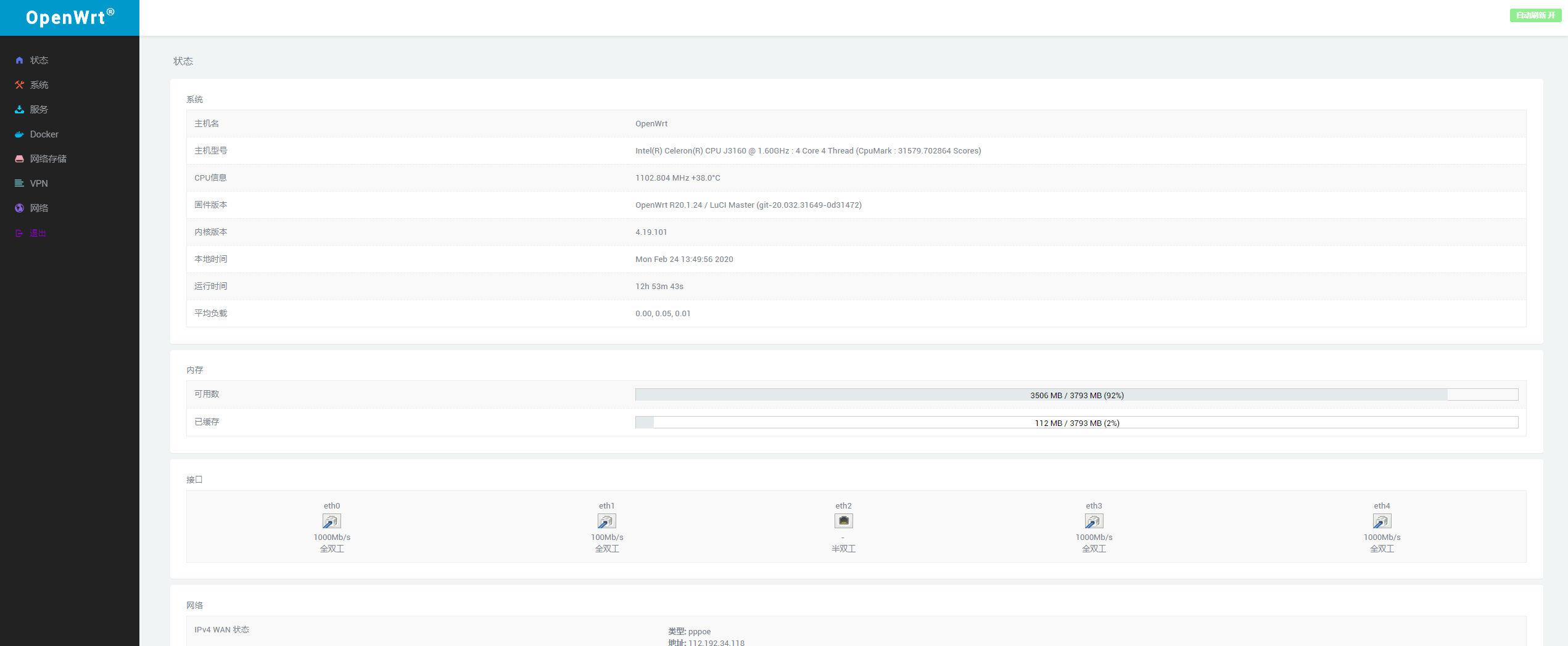Click eth4 全双工 duplex text
This screenshot has width=1568, height=646.
point(1382,549)
